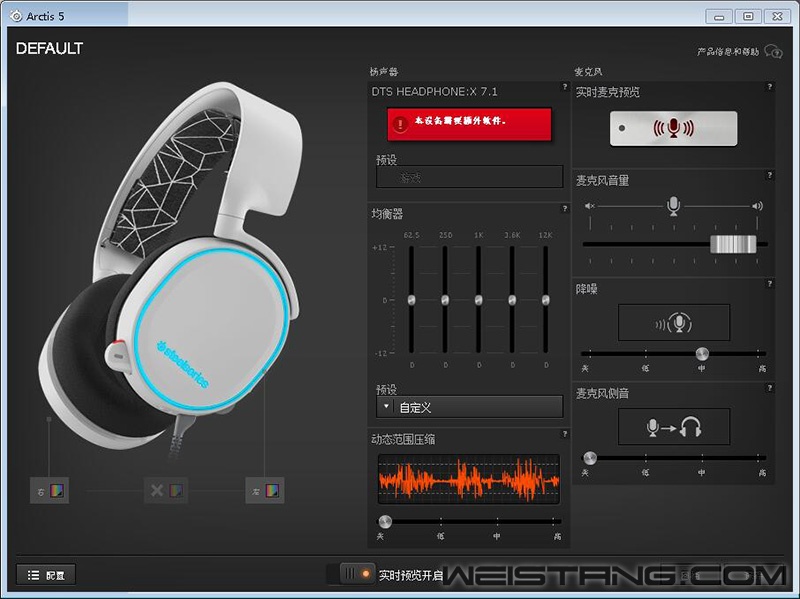Click the Arctis 5 title bar app icon
The width and height of the screenshot is (800, 599).
click(16, 16)
